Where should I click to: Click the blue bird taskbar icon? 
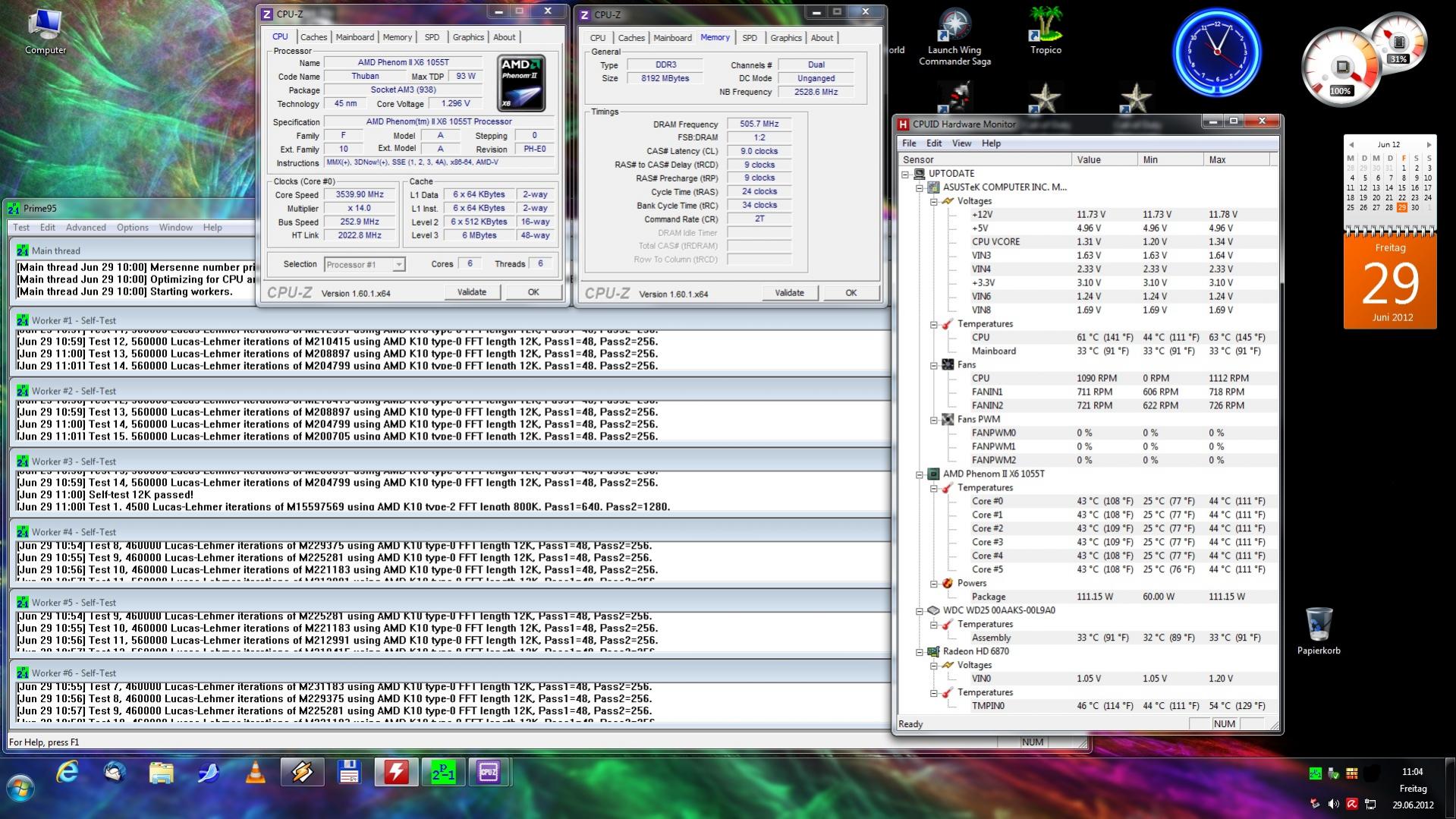[209, 773]
